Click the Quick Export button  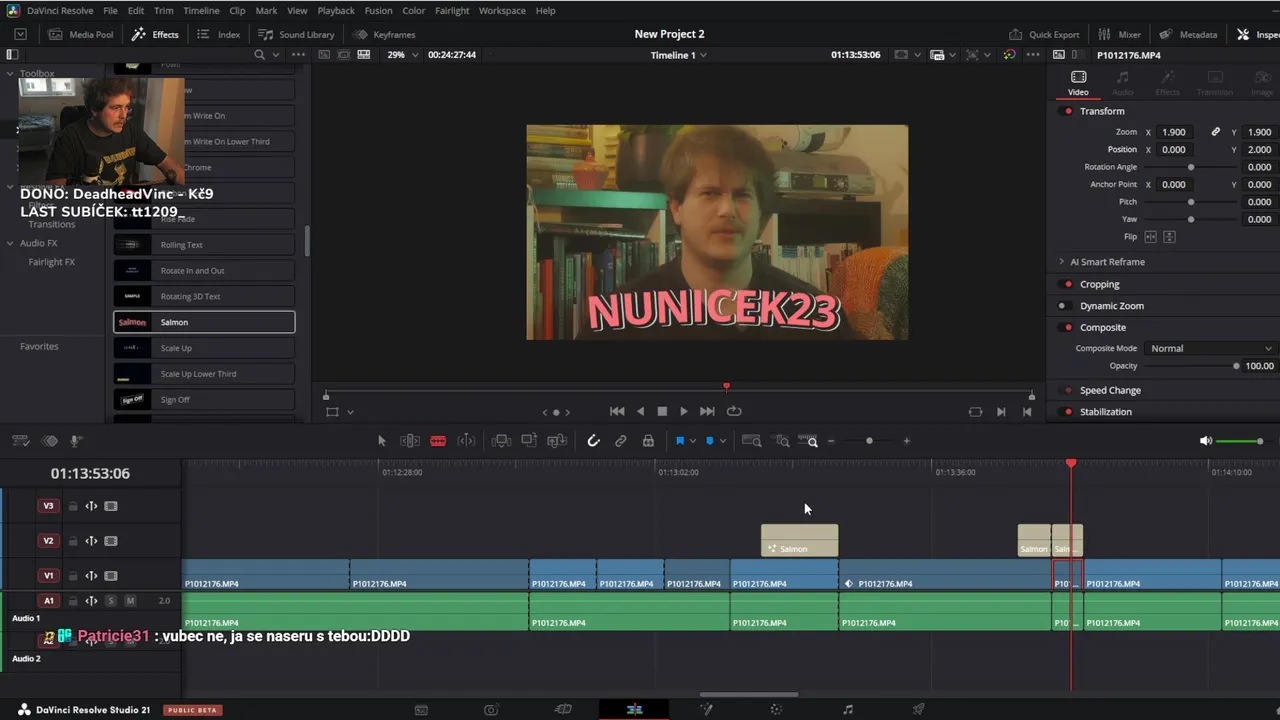(x=1045, y=34)
